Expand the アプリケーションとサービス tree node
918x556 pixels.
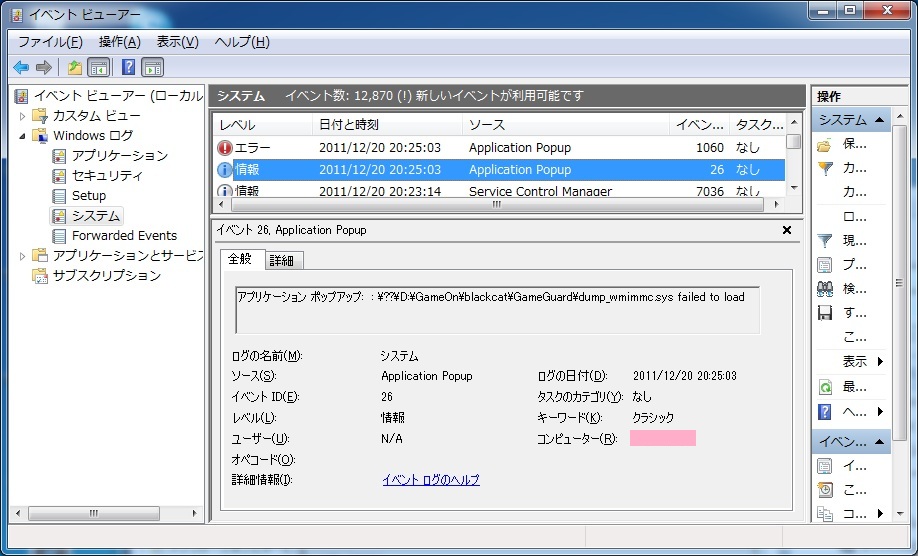coord(23,256)
